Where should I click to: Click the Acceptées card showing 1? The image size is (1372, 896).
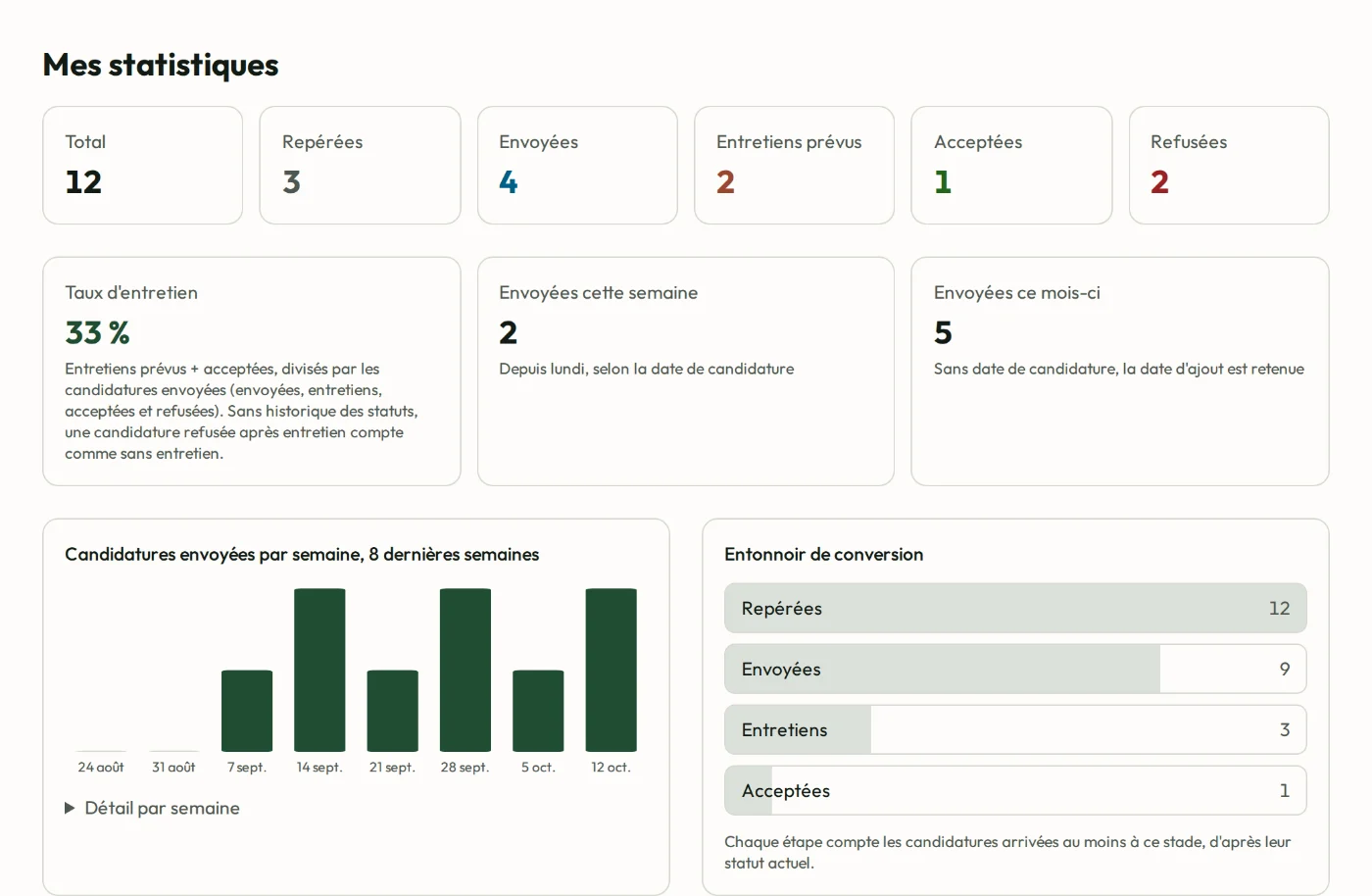coord(1011,166)
